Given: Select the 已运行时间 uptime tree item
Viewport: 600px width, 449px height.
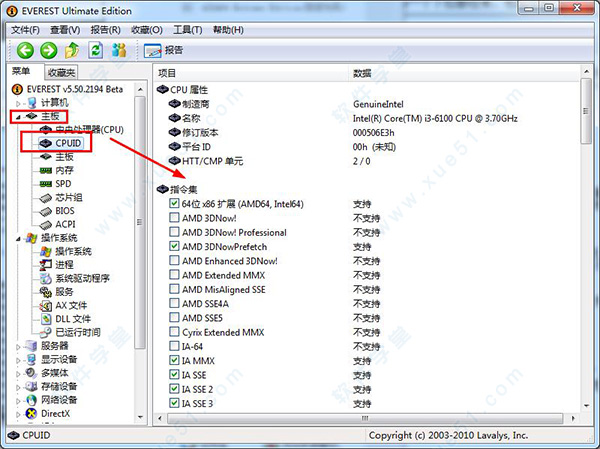Looking at the screenshot, I should tap(70, 332).
